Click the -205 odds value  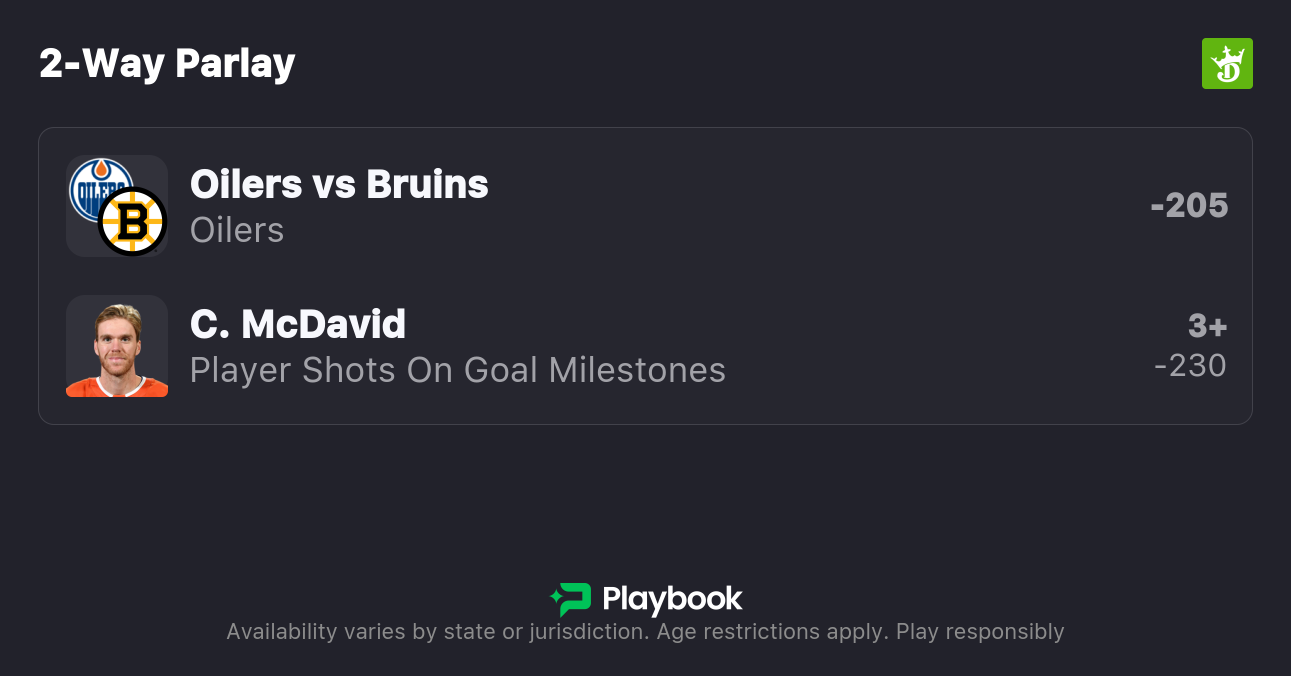tap(1189, 205)
